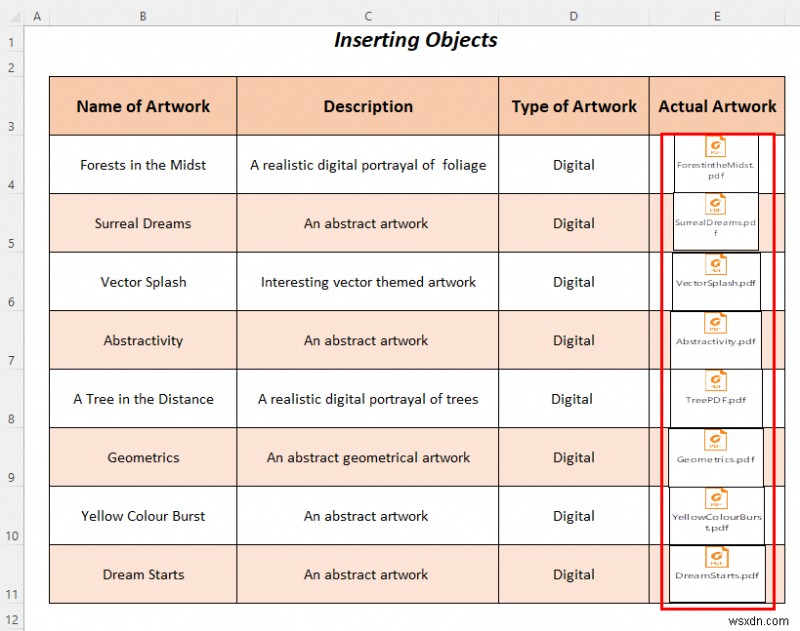The height and width of the screenshot is (631, 800).
Task: Select column B header
Action: pos(143,16)
